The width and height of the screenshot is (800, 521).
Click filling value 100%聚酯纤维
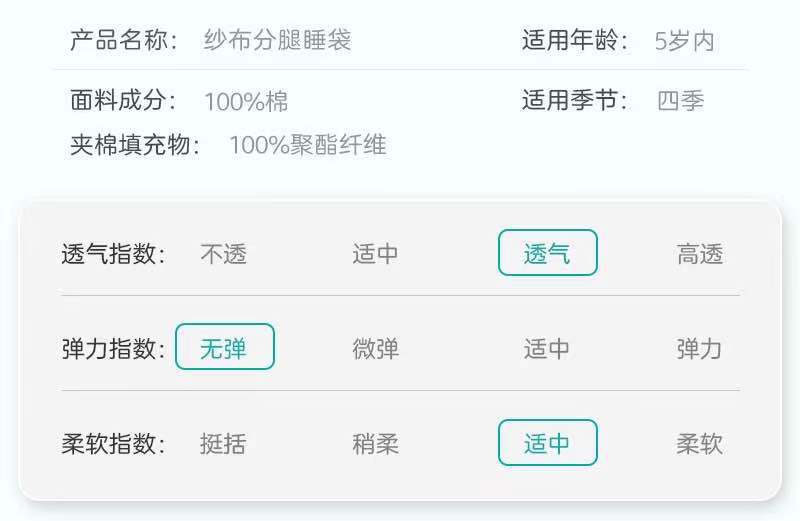tap(307, 145)
